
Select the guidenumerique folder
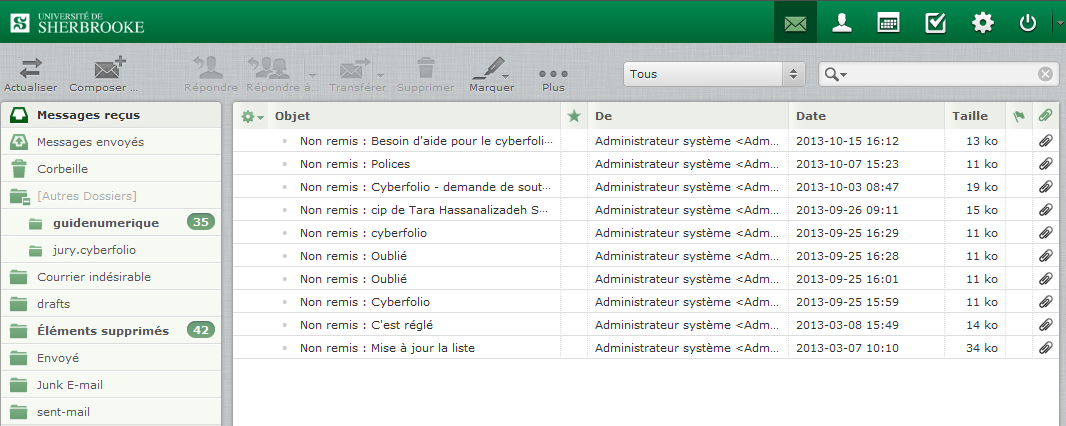(105, 222)
